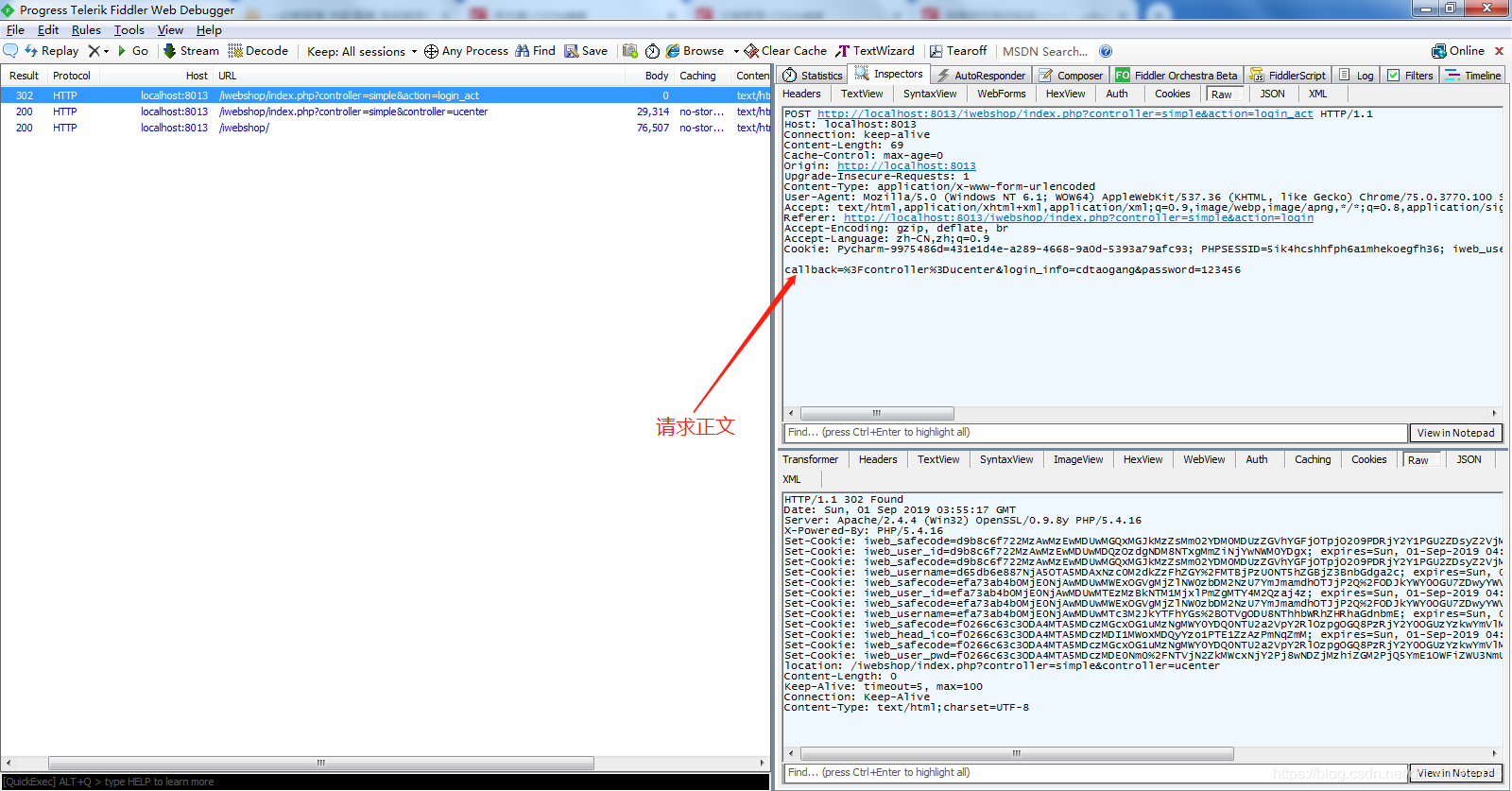The height and width of the screenshot is (791, 1512).
Task: Click response View in Notepad button
Action: (1455, 773)
